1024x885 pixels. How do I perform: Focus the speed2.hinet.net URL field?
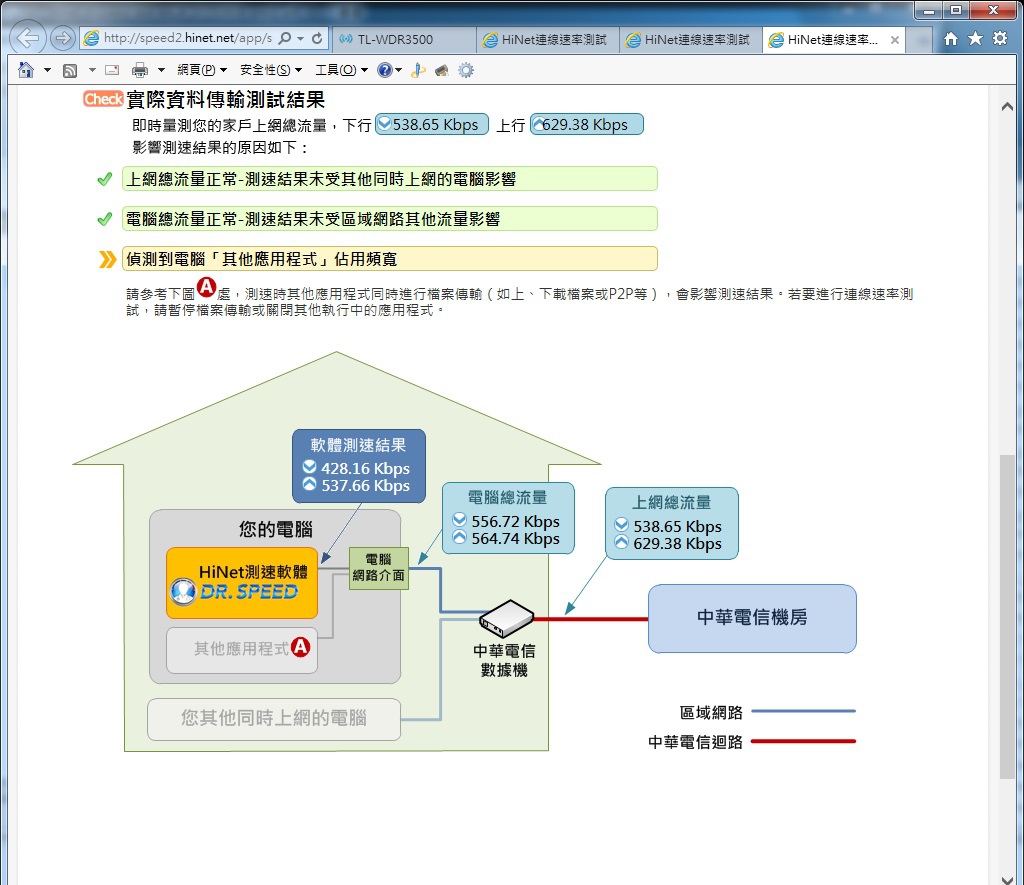click(188, 39)
